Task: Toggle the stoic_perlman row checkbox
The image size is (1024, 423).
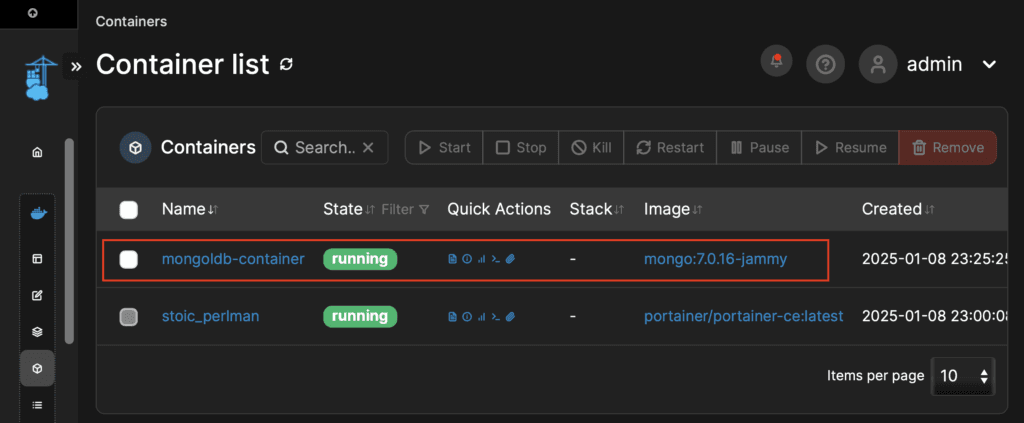Action: tap(128, 317)
